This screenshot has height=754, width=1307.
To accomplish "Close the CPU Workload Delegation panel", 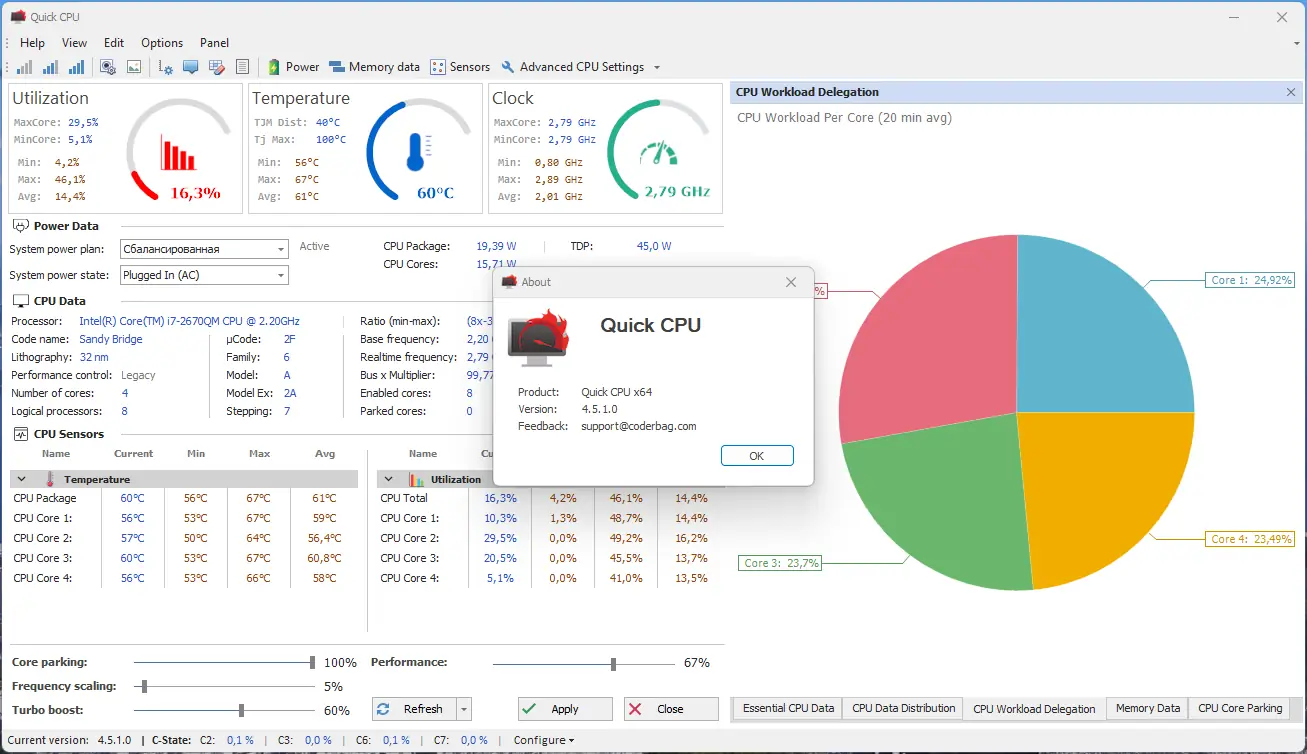I will coord(1291,92).
